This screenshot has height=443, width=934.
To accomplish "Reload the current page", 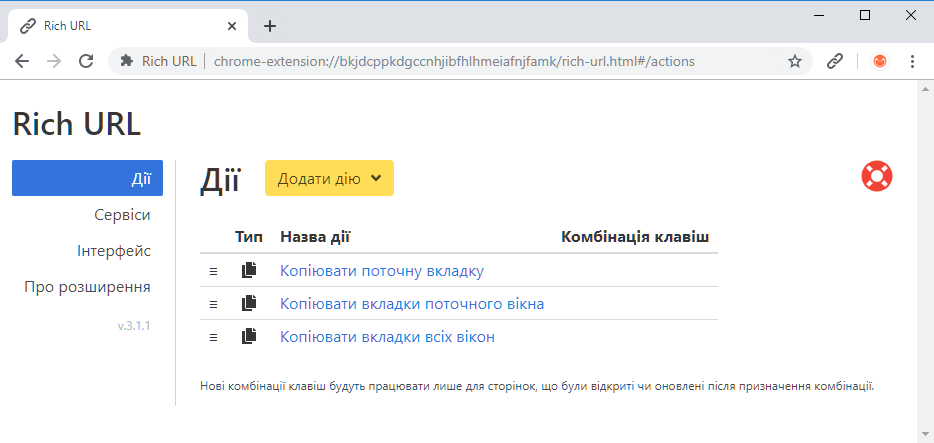I will click(86, 61).
